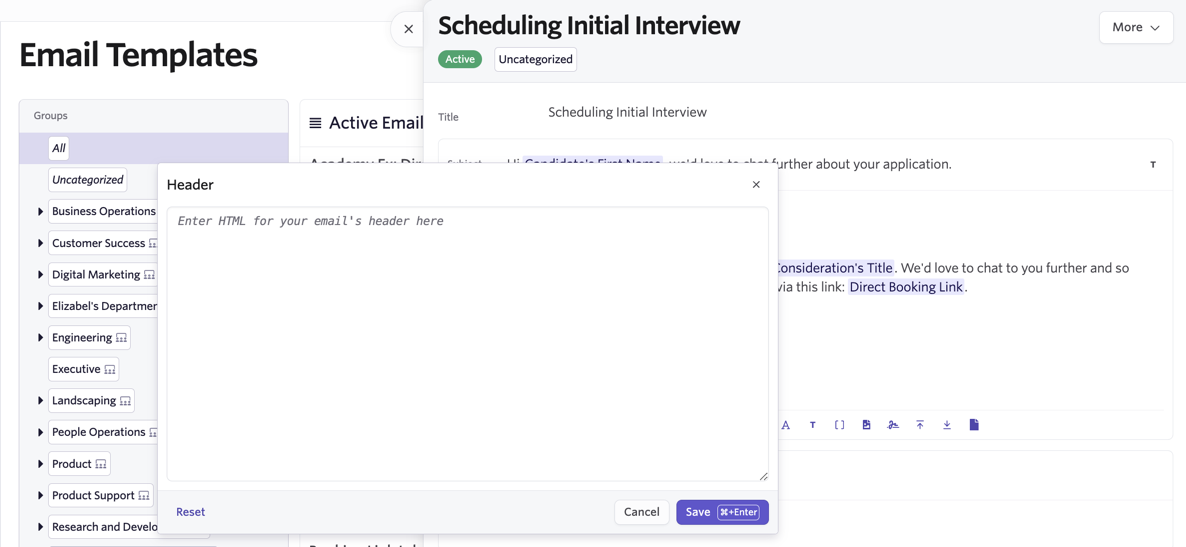
Task: Close the Header dialog with the X
Action: coord(756,185)
